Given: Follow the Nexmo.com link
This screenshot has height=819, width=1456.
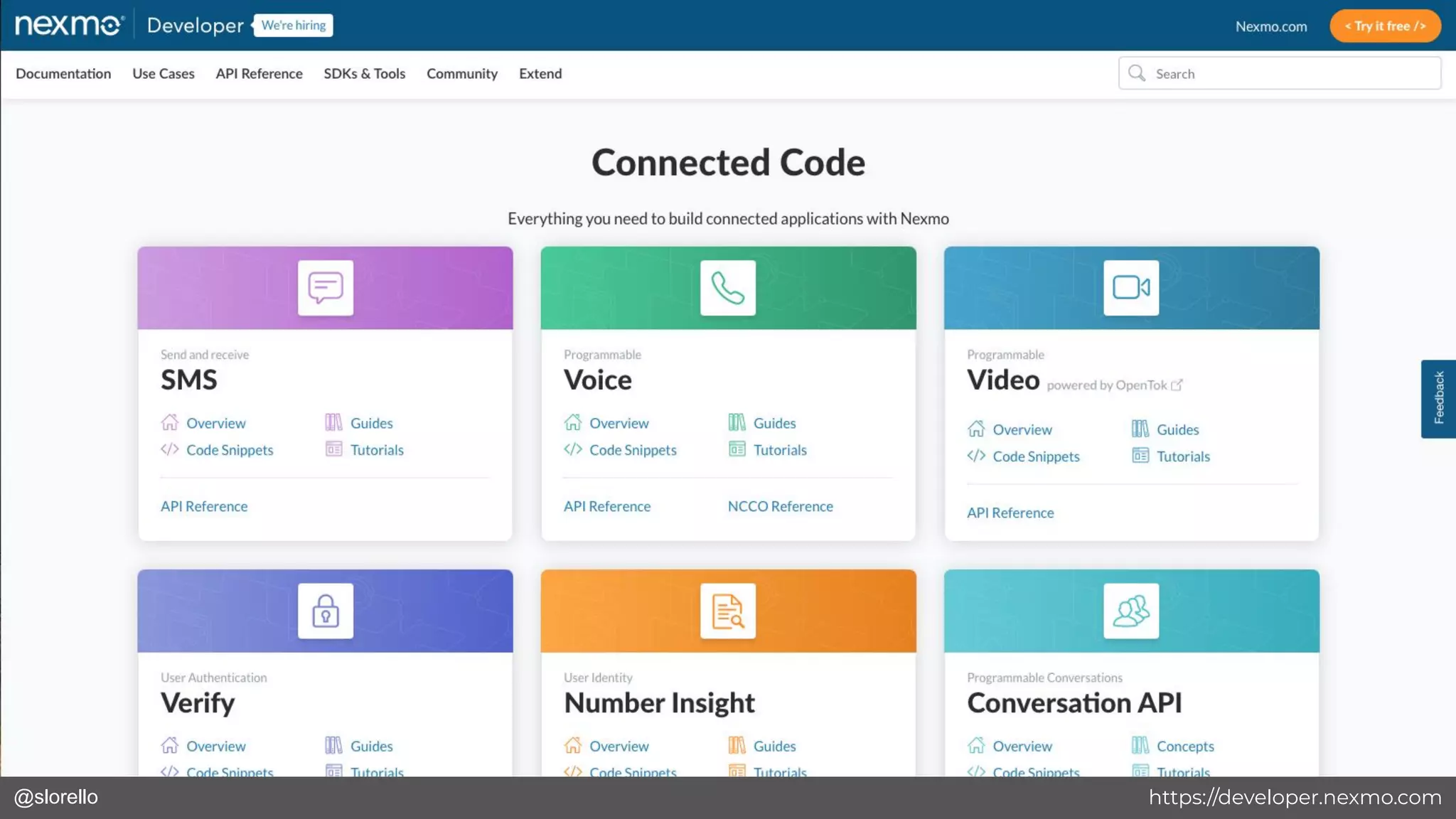Looking at the screenshot, I should [1271, 26].
